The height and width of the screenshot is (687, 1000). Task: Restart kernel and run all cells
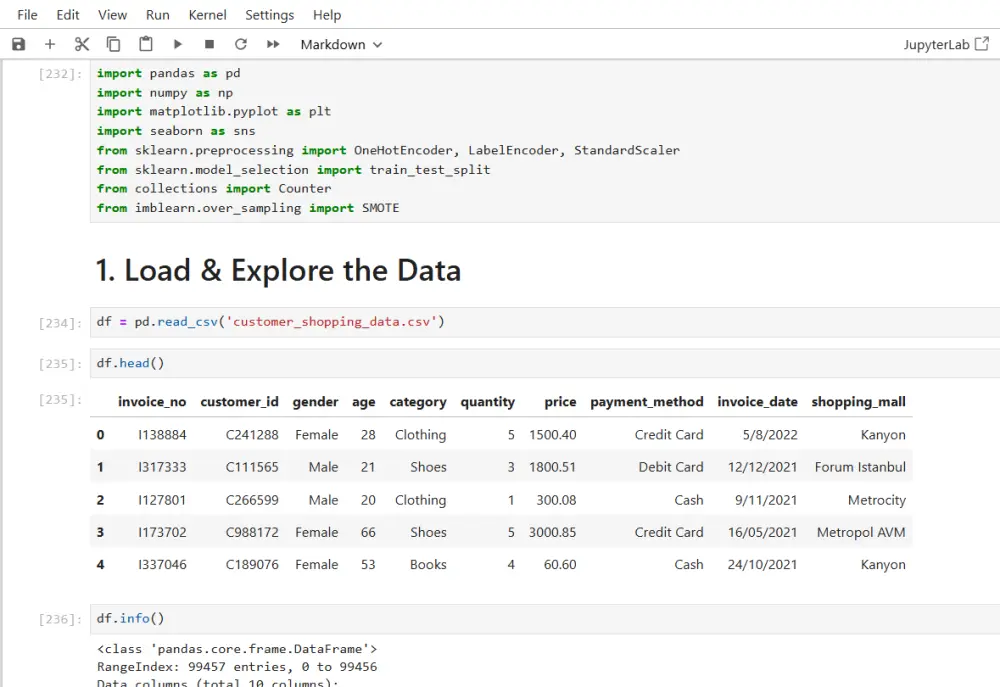click(x=272, y=44)
